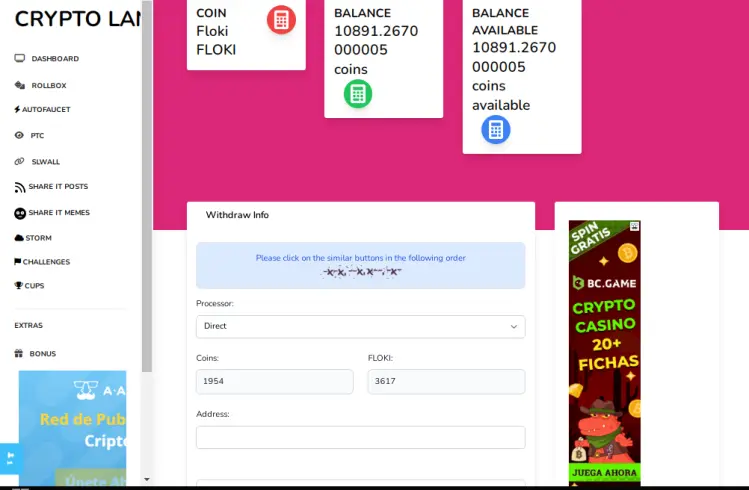
Task: Click the empty Address input field
Action: [x=361, y=437]
